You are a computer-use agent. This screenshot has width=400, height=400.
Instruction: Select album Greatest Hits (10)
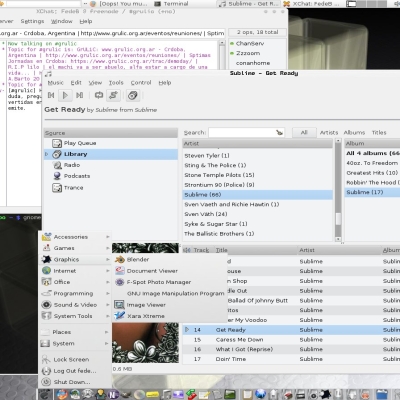(x=372, y=173)
